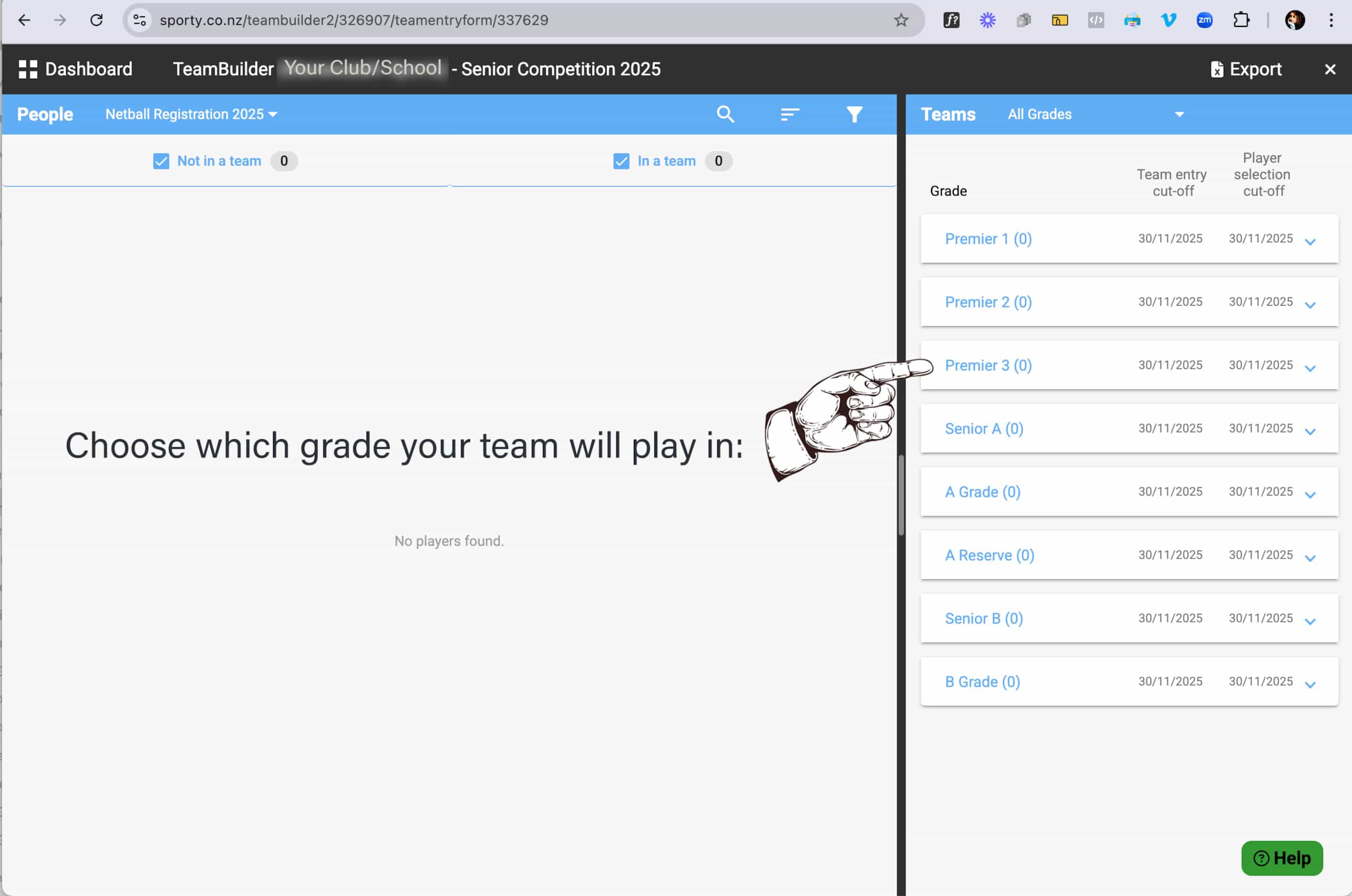This screenshot has width=1352, height=896.
Task: Open site information icon in address bar
Action: tap(139, 21)
